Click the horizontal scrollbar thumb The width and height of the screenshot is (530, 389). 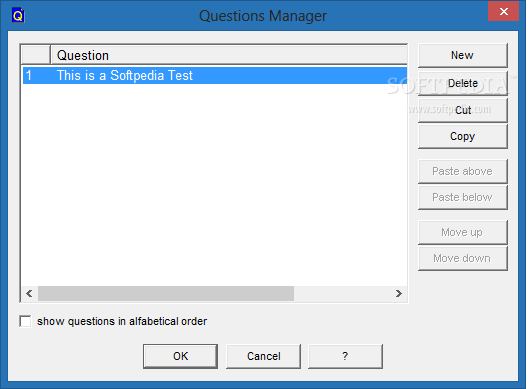166,293
